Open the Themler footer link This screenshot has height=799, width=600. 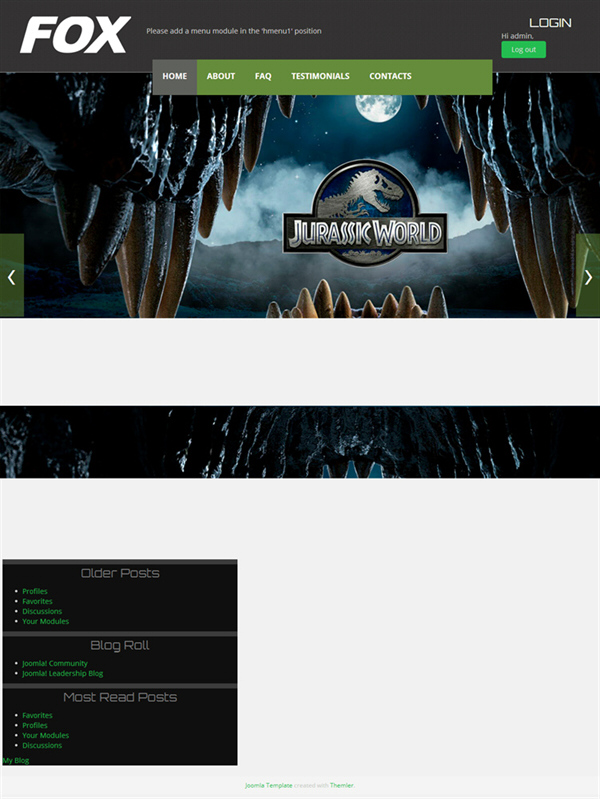342,785
